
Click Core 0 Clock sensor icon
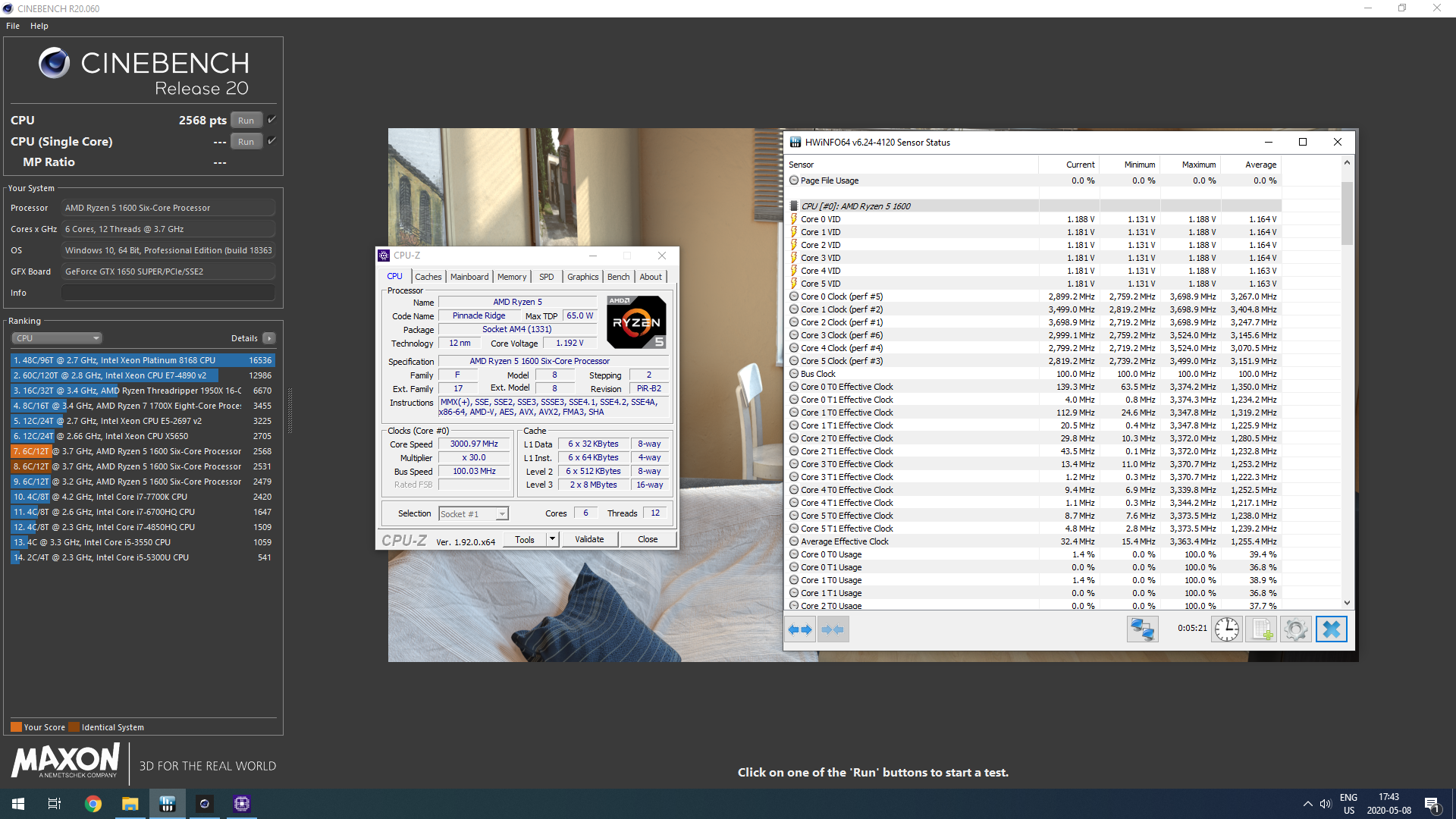click(794, 297)
